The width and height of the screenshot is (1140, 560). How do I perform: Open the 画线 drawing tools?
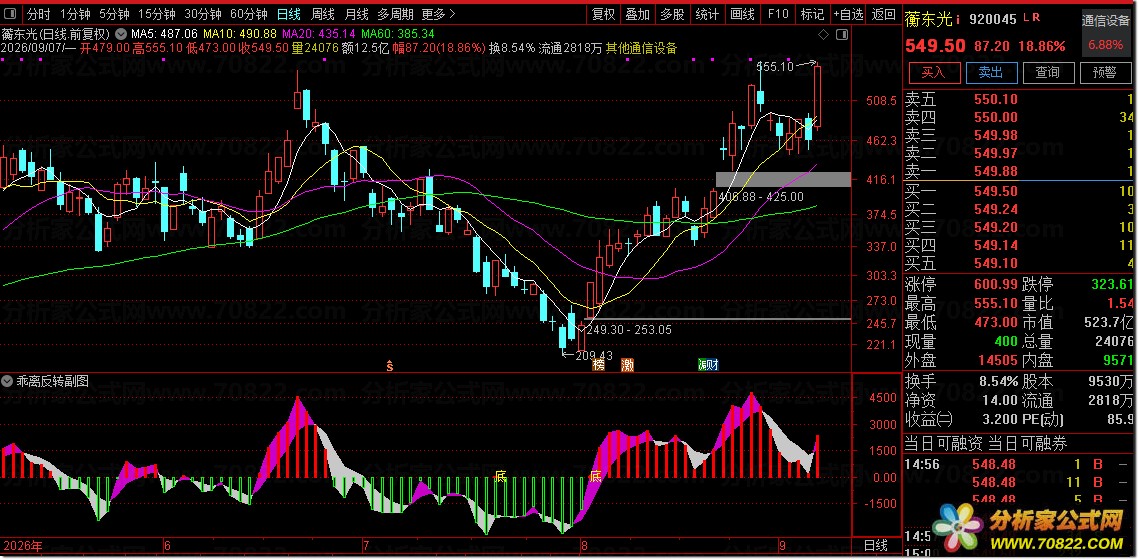(742, 14)
